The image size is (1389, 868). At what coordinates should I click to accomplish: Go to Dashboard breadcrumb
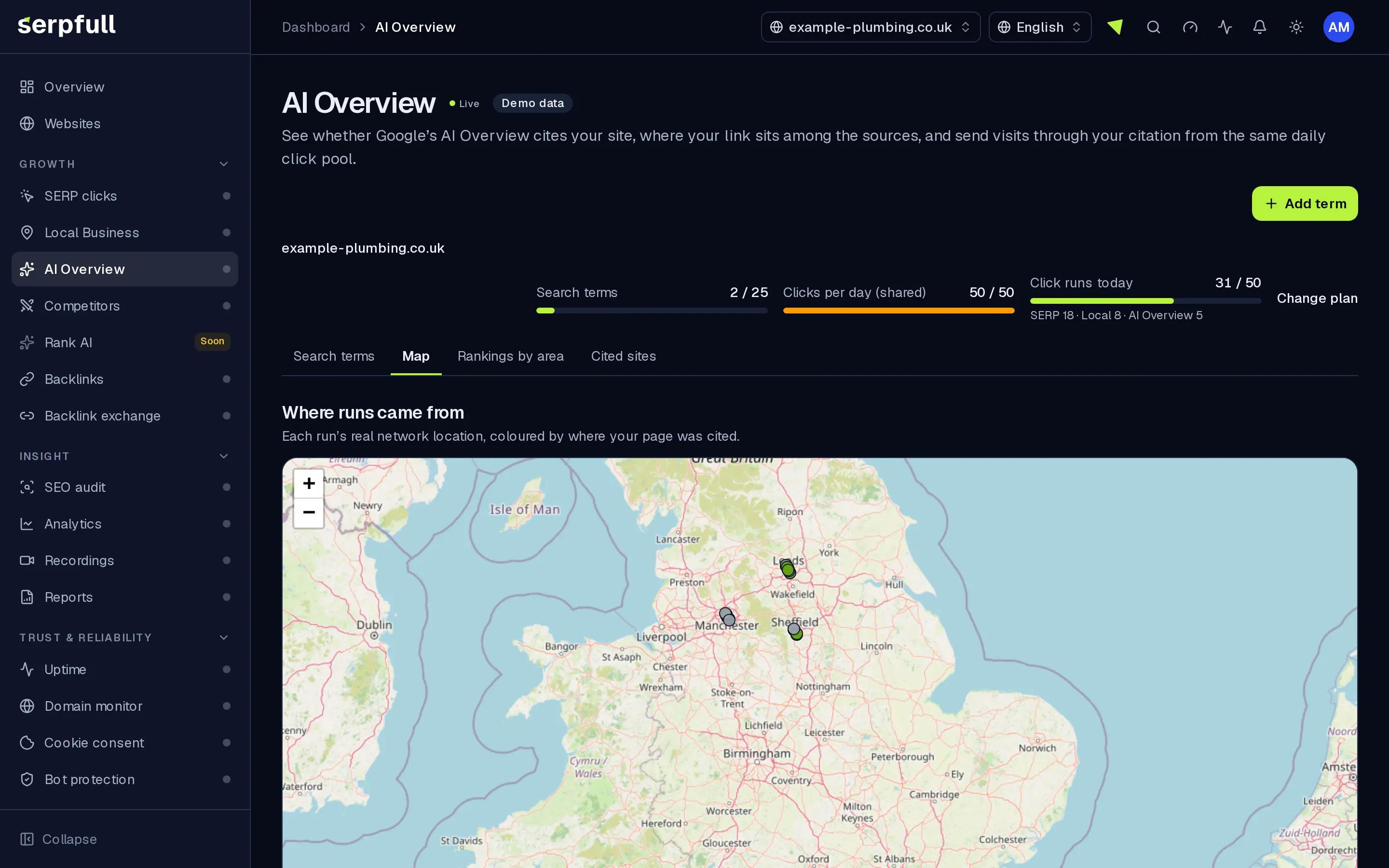pyautogui.click(x=316, y=27)
